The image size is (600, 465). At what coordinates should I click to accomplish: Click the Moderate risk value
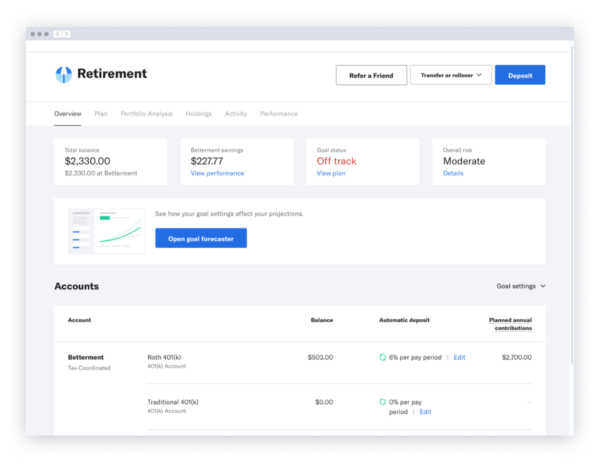(x=464, y=161)
